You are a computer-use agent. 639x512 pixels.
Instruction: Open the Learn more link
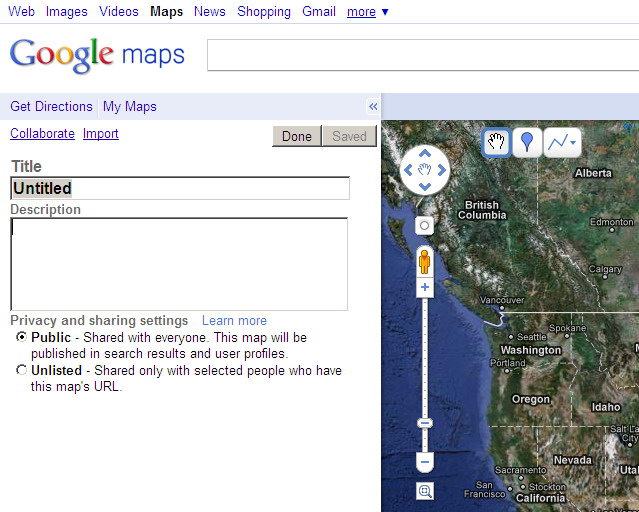tap(234, 321)
